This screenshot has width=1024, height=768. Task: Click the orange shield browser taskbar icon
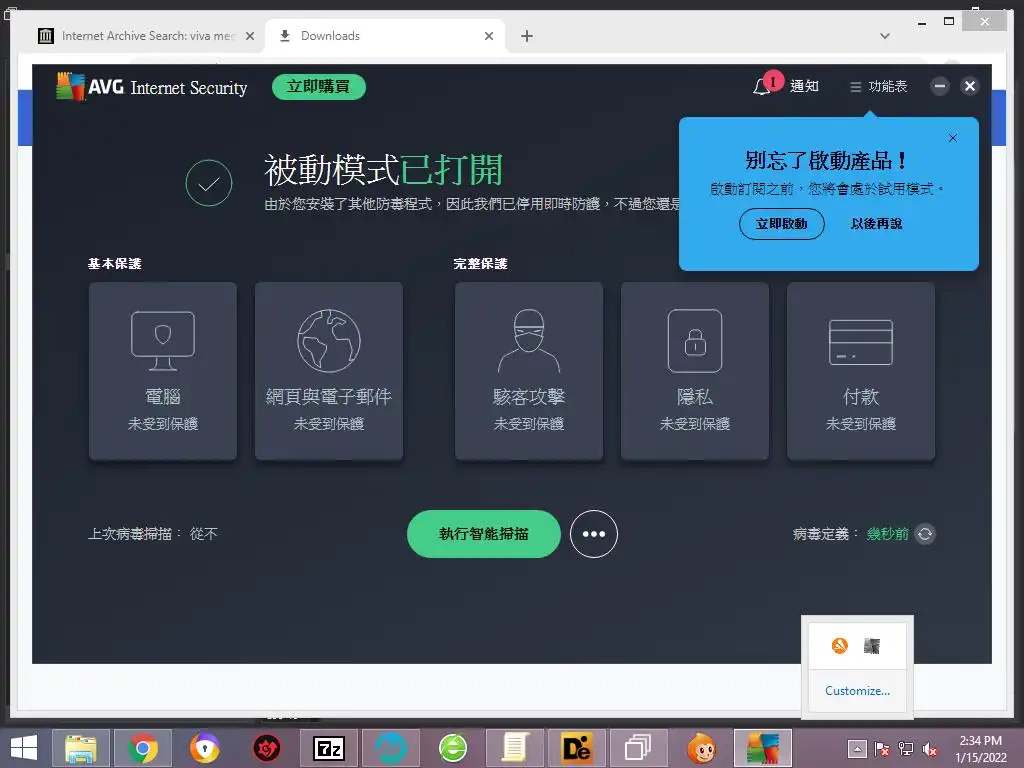coord(205,748)
